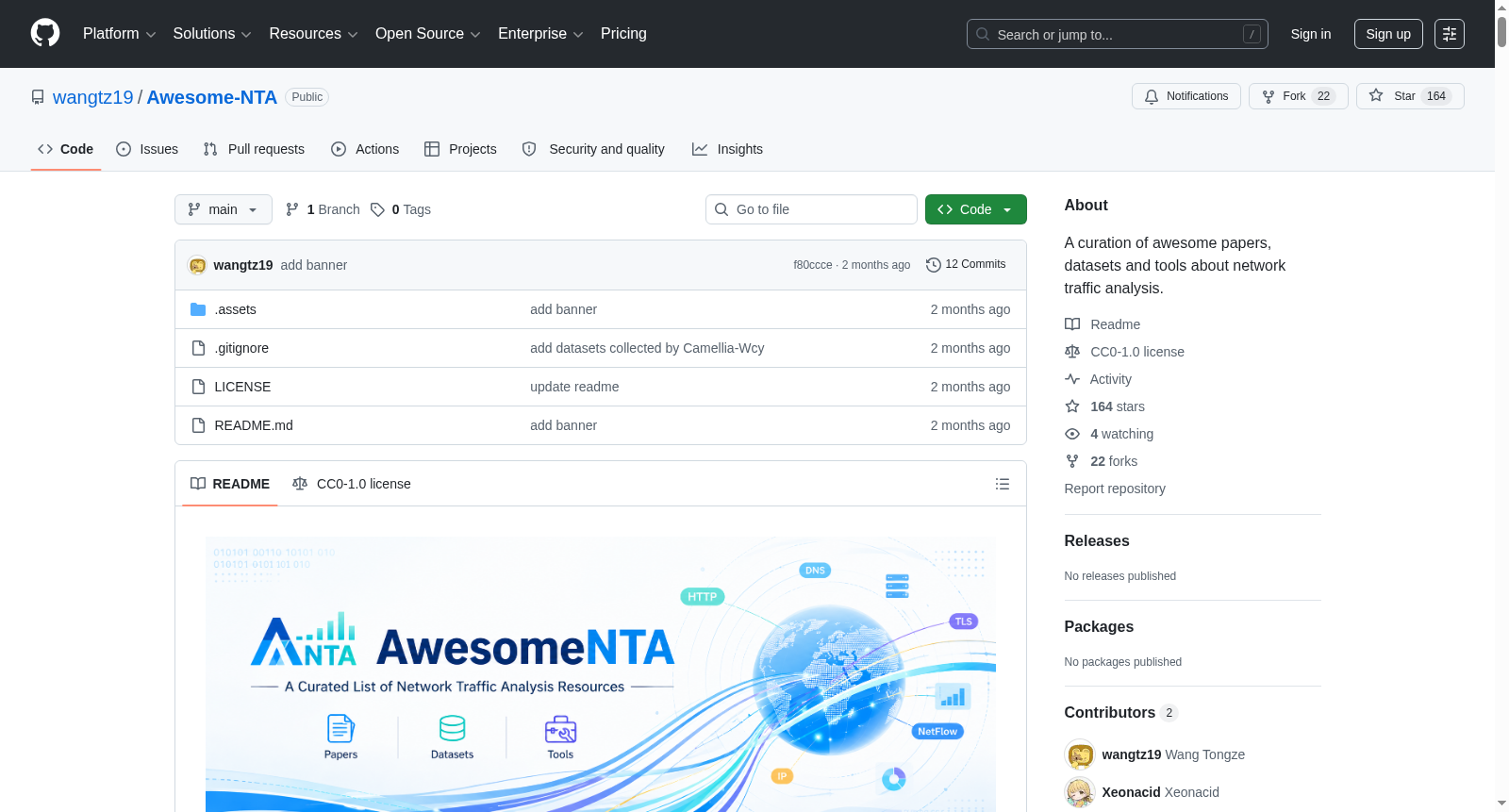Image resolution: width=1509 pixels, height=812 pixels.
Task: Click the pulse icon beside Activity
Action: 1072,379
